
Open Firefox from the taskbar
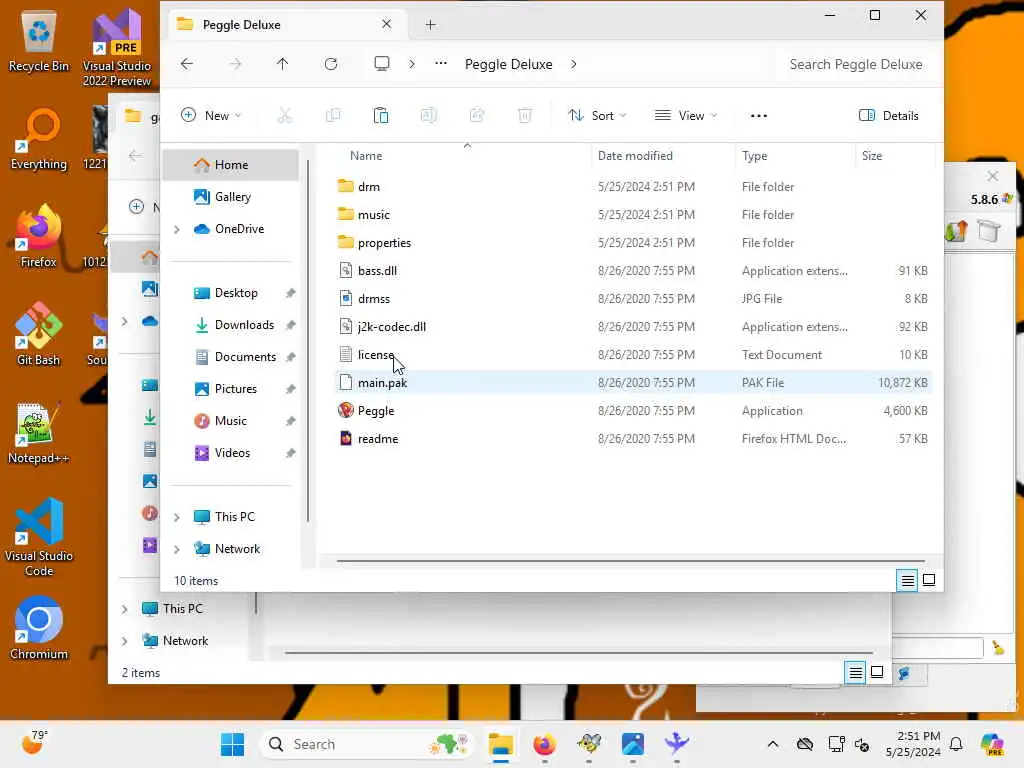point(545,744)
